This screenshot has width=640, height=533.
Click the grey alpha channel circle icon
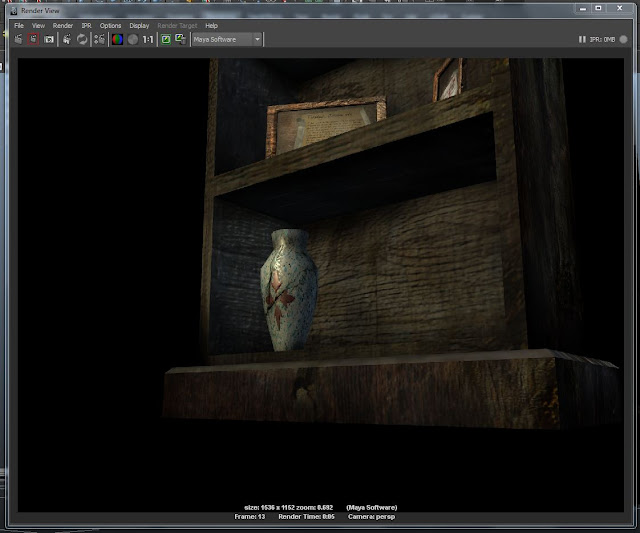133,40
